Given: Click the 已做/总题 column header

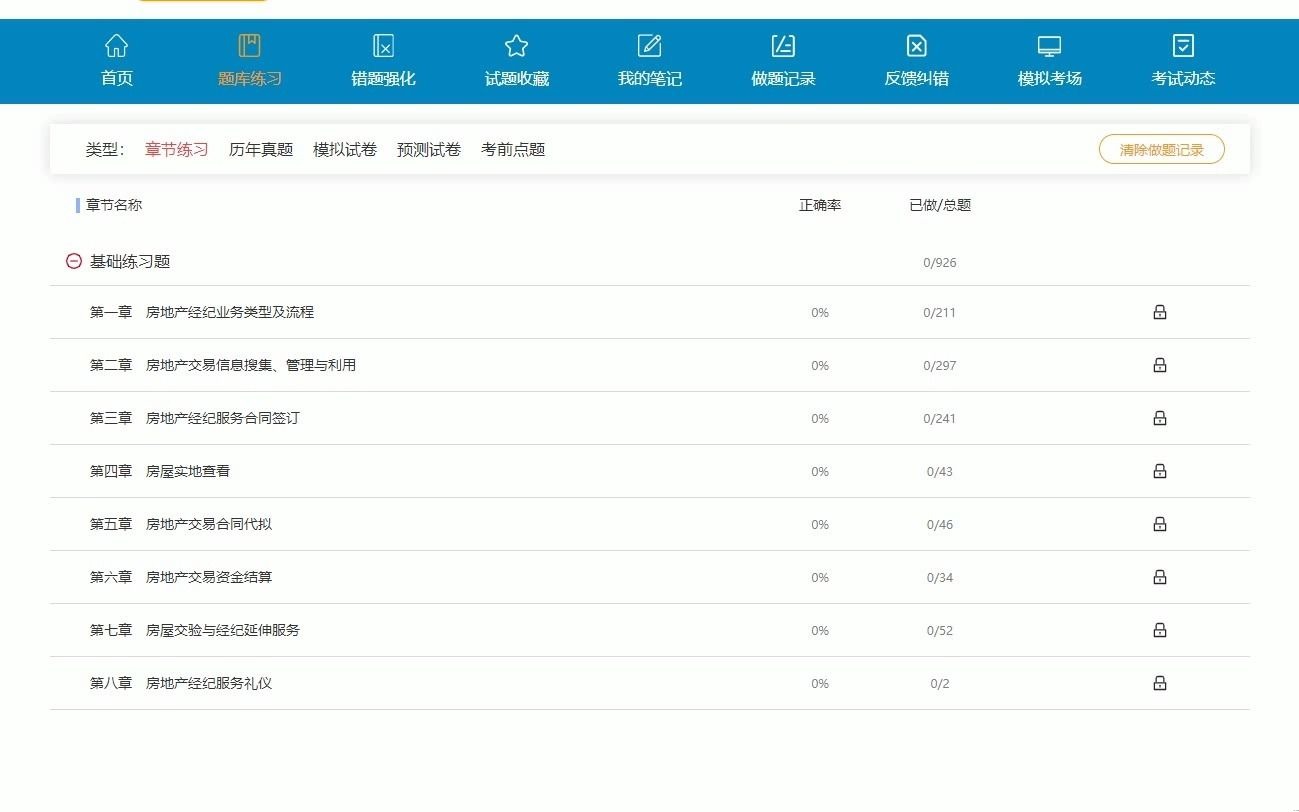Looking at the screenshot, I should 940,205.
